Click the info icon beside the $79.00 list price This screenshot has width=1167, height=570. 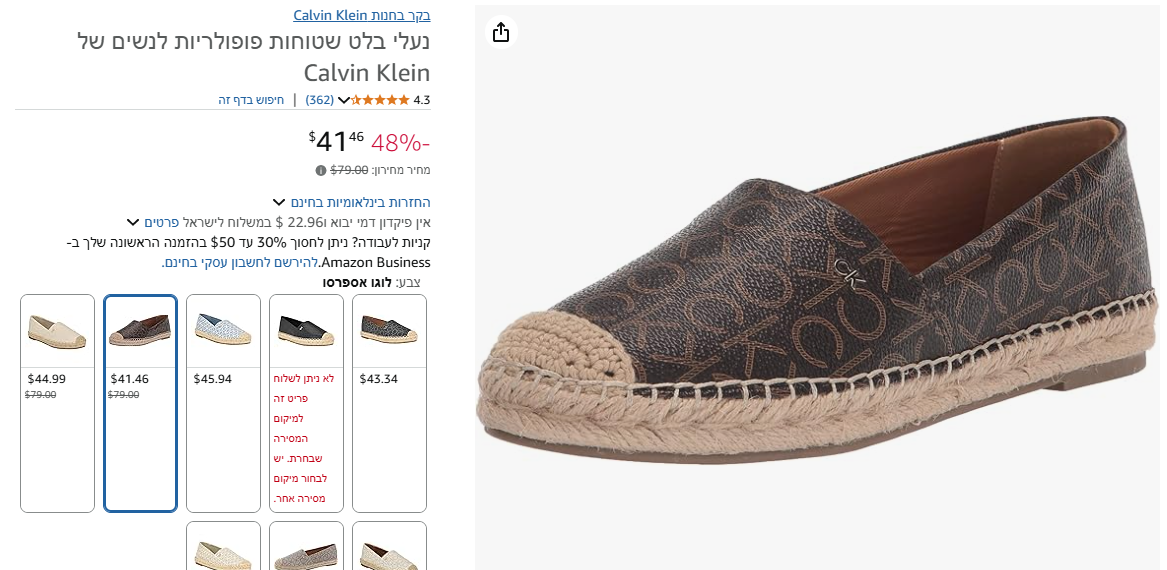tap(321, 170)
